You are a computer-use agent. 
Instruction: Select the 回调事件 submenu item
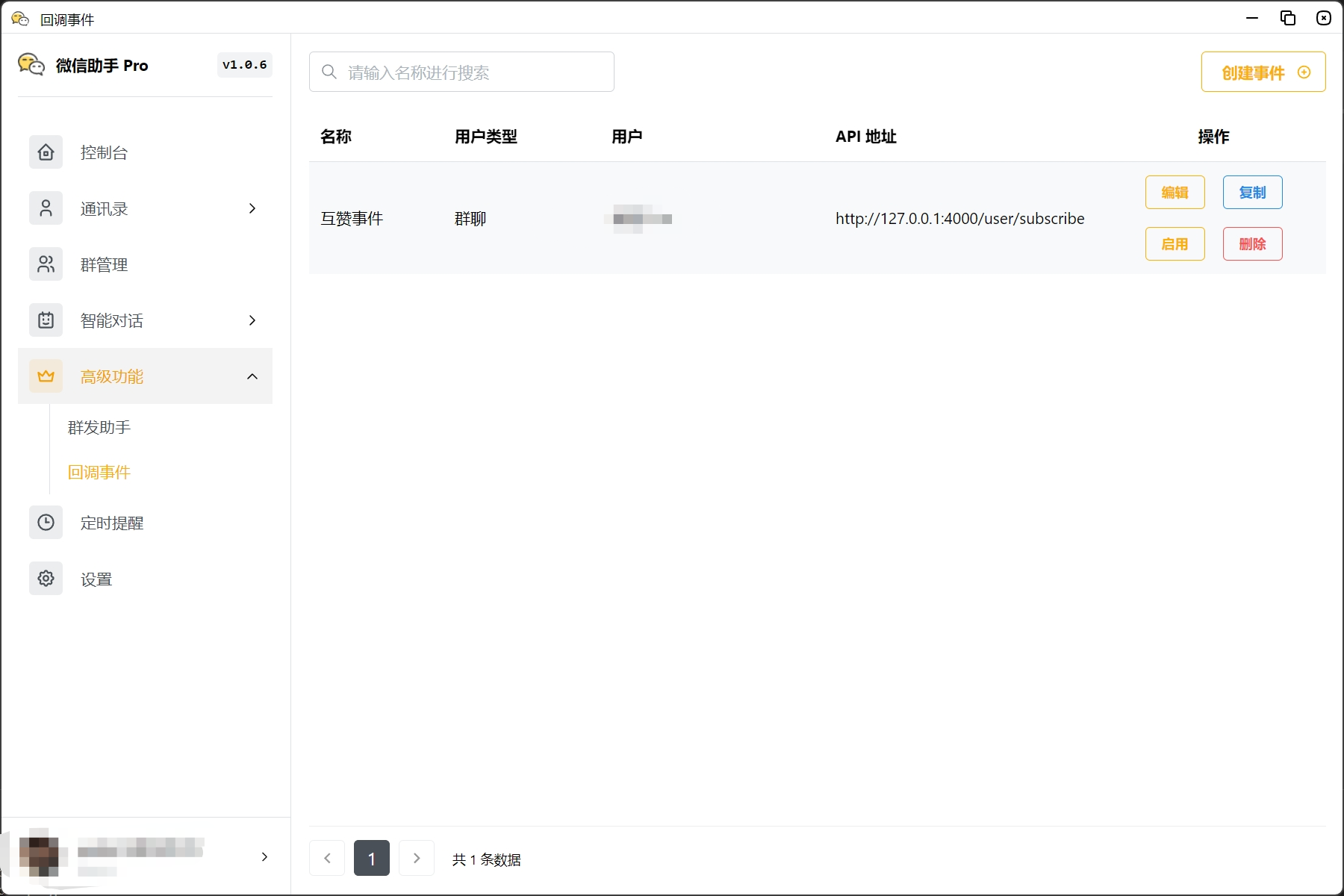(x=99, y=472)
